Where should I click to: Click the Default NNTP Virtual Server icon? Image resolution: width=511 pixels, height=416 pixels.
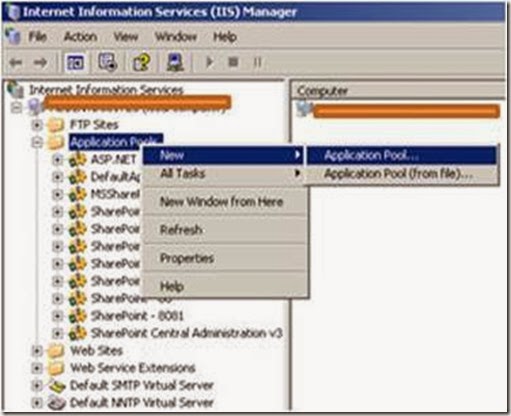[x=56, y=403]
